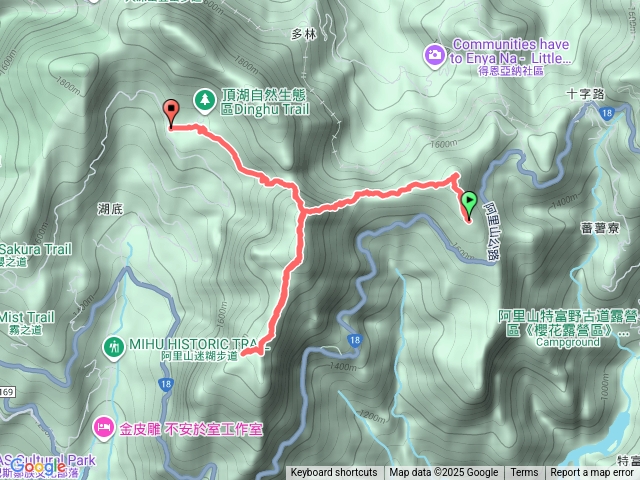The height and width of the screenshot is (480, 640).
Task: Click the Communities have to Enya Na label
Action: 510,51
